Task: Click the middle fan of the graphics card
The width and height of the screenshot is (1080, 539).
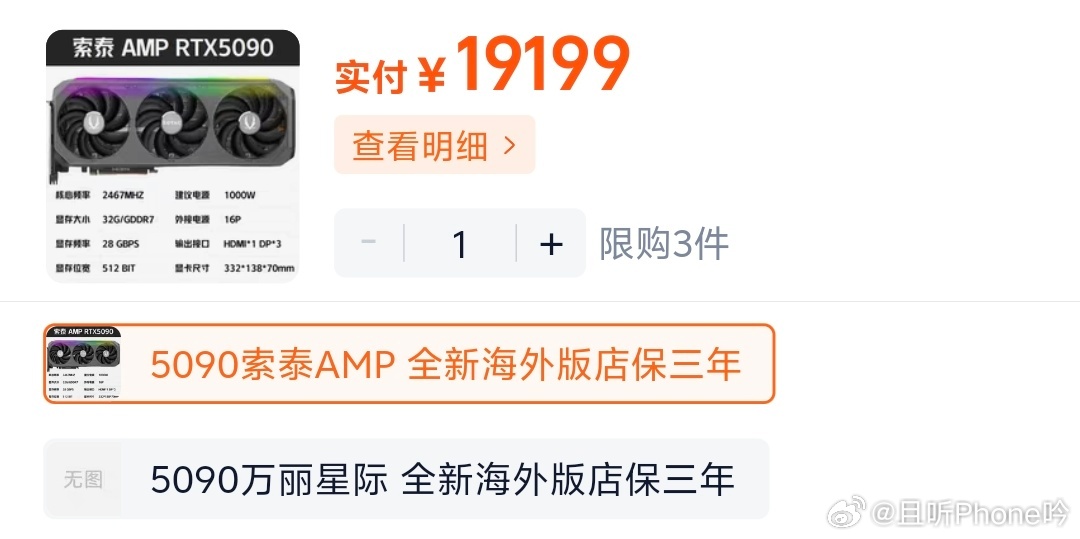Action: [x=172, y=124]
